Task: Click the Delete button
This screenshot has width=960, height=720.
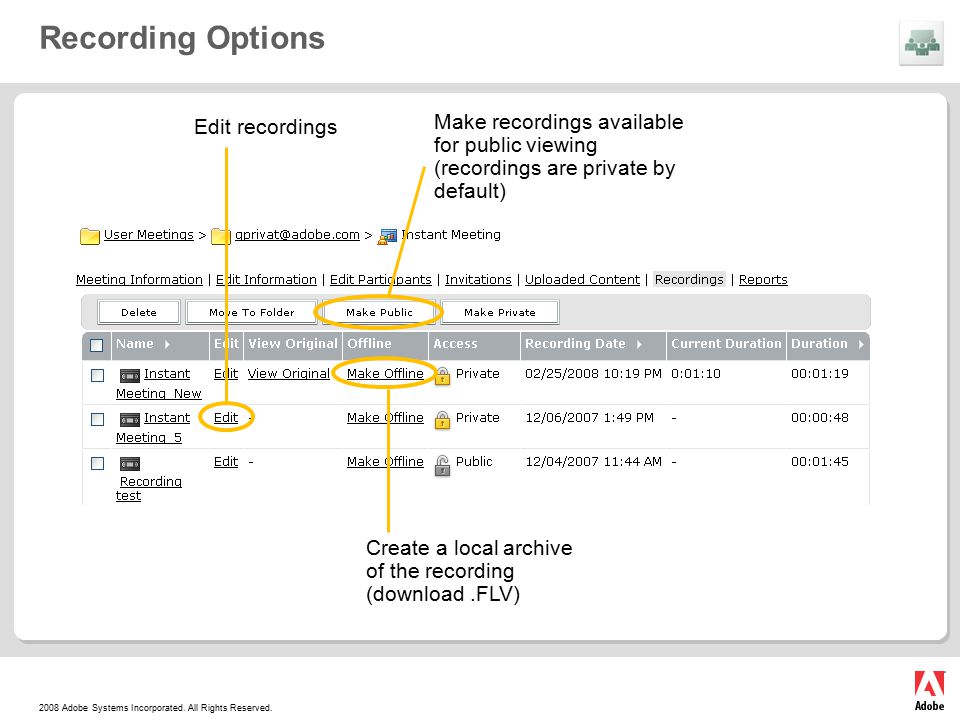Action: (139, 312)
